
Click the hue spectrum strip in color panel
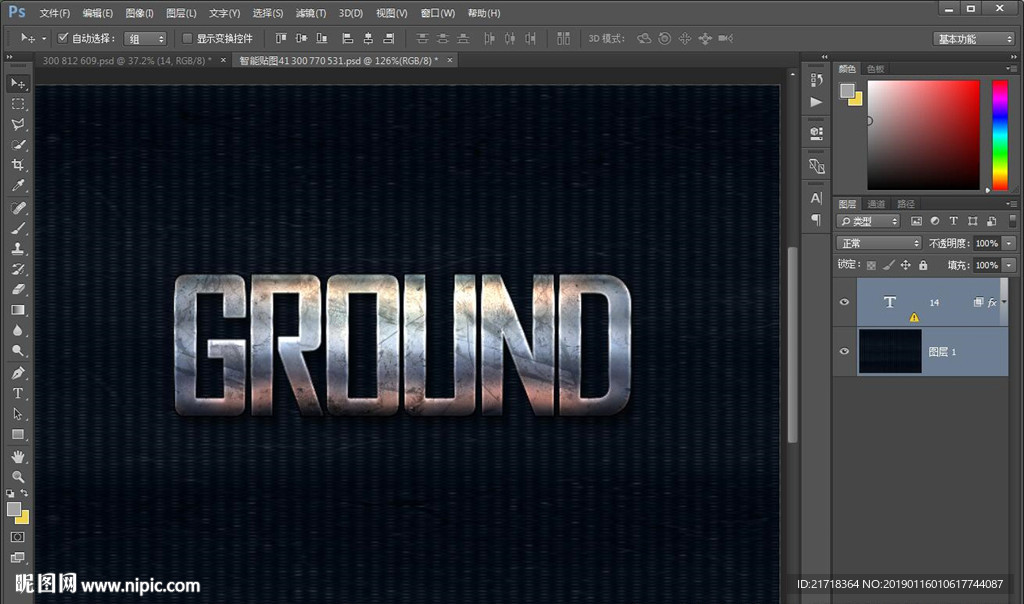[x=999, y=134]
